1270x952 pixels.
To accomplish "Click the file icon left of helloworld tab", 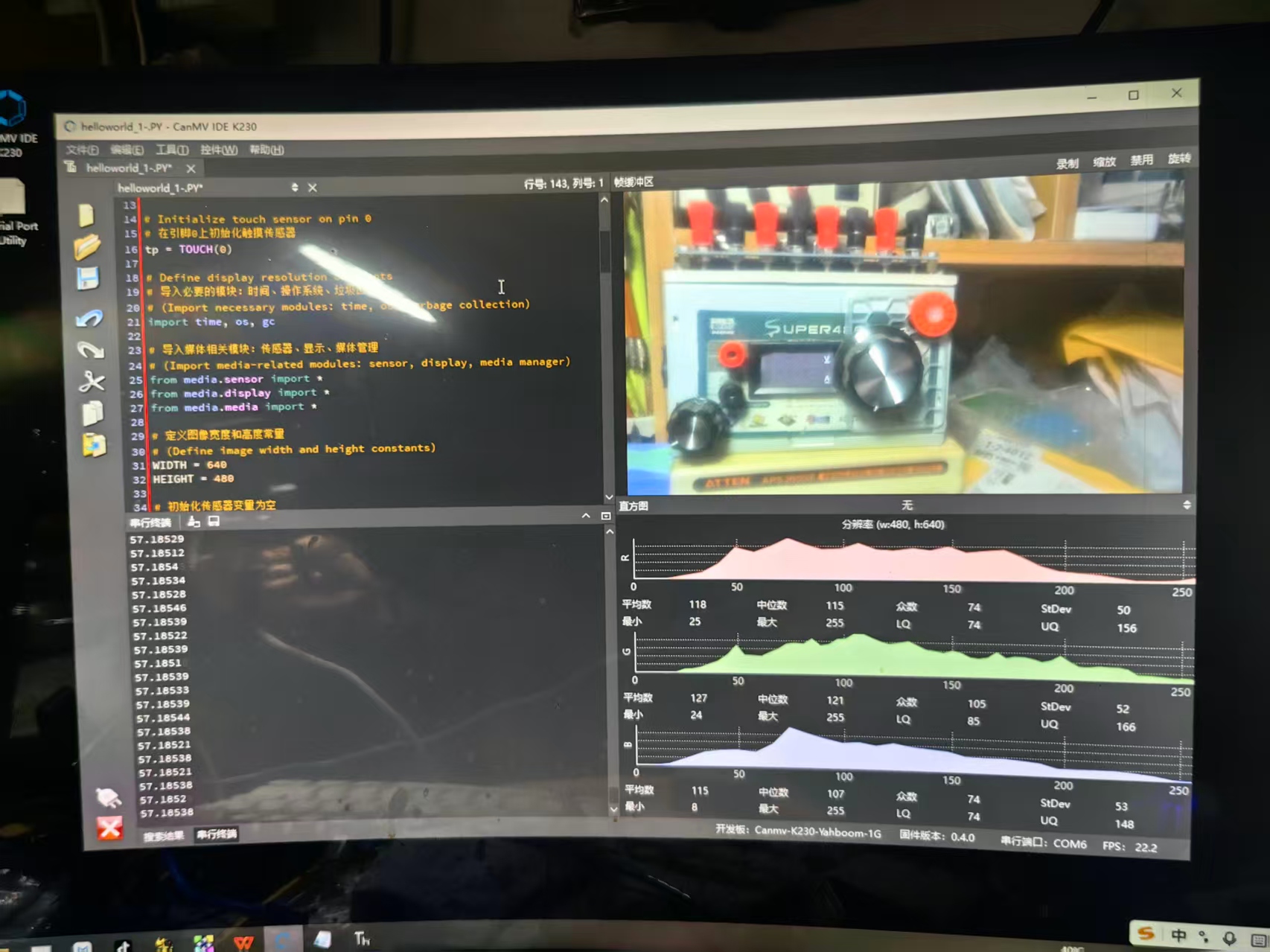I will pyautogui.click(x=71, y=167).
